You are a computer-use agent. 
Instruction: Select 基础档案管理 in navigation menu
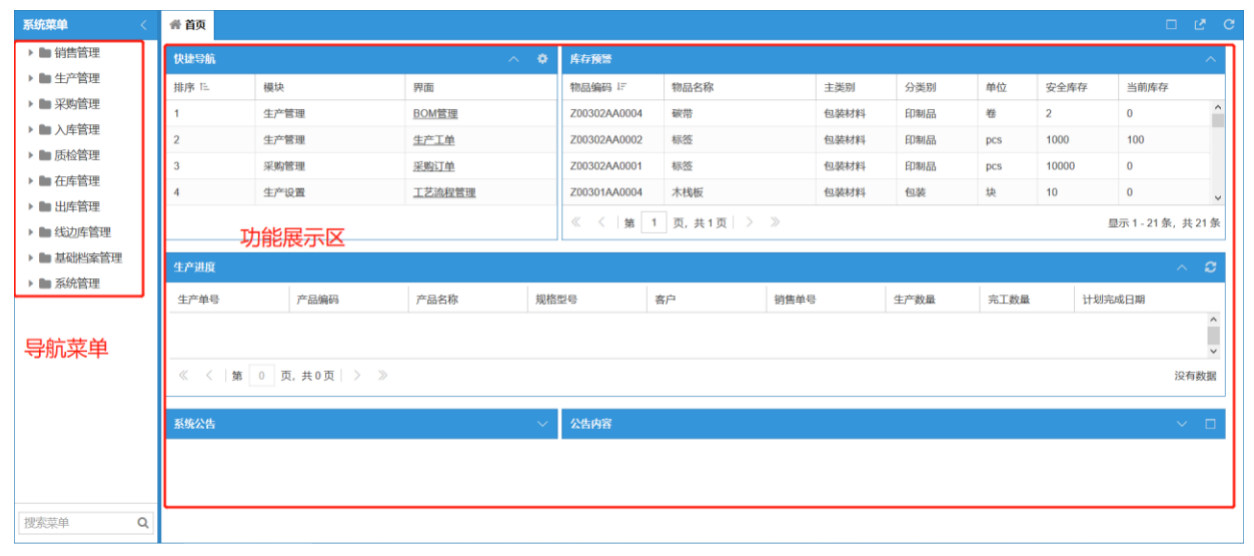[88, 258]
